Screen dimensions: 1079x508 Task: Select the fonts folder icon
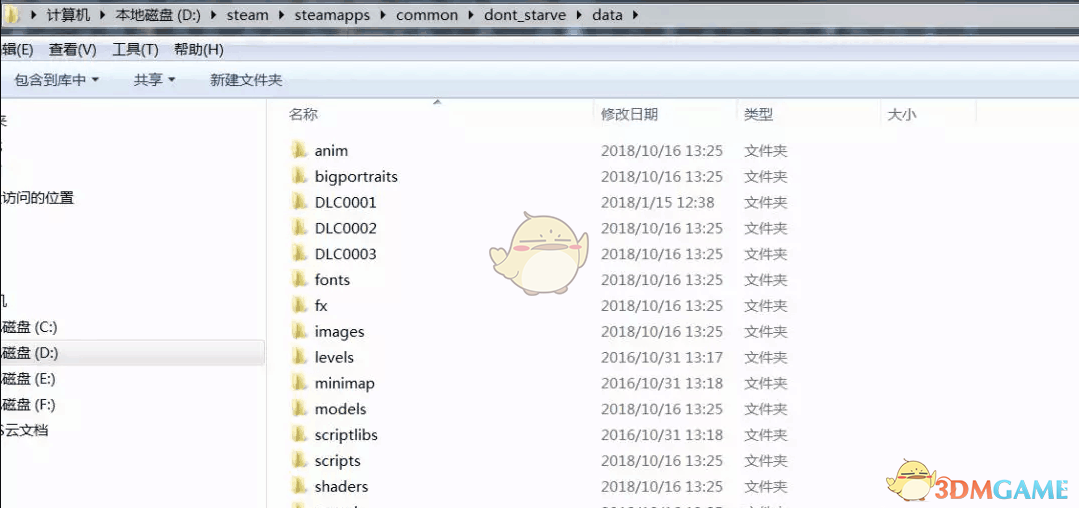click(x=299, y=279)
